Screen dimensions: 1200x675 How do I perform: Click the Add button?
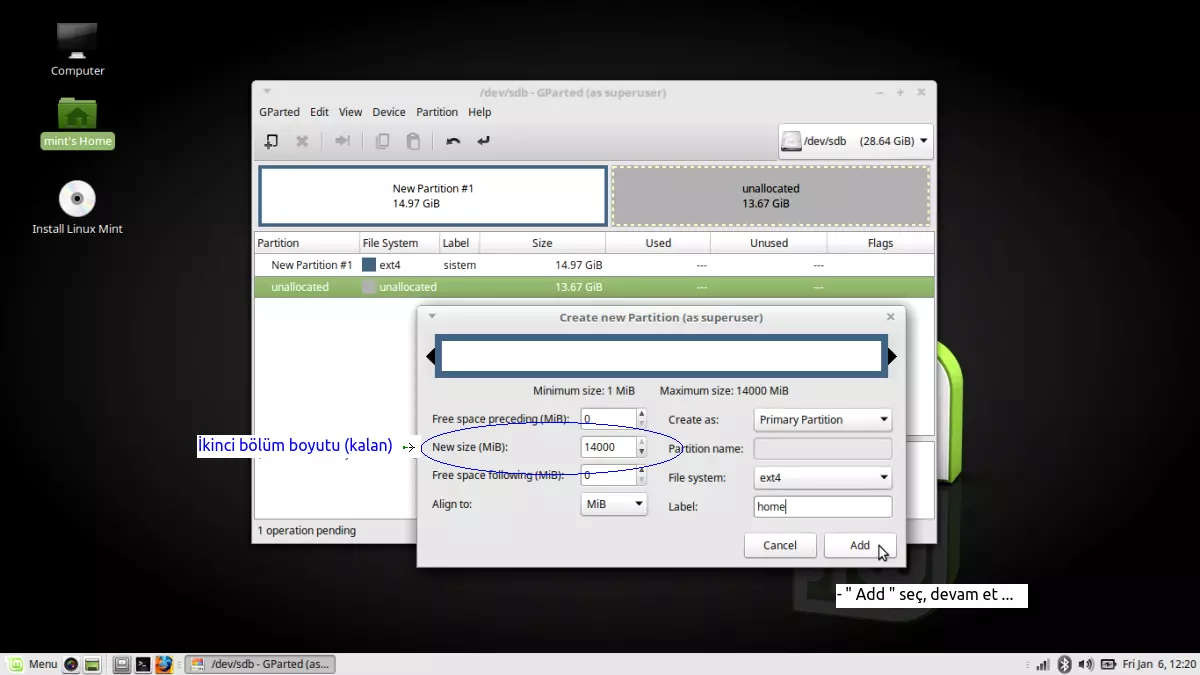click(x=860, y=545)
